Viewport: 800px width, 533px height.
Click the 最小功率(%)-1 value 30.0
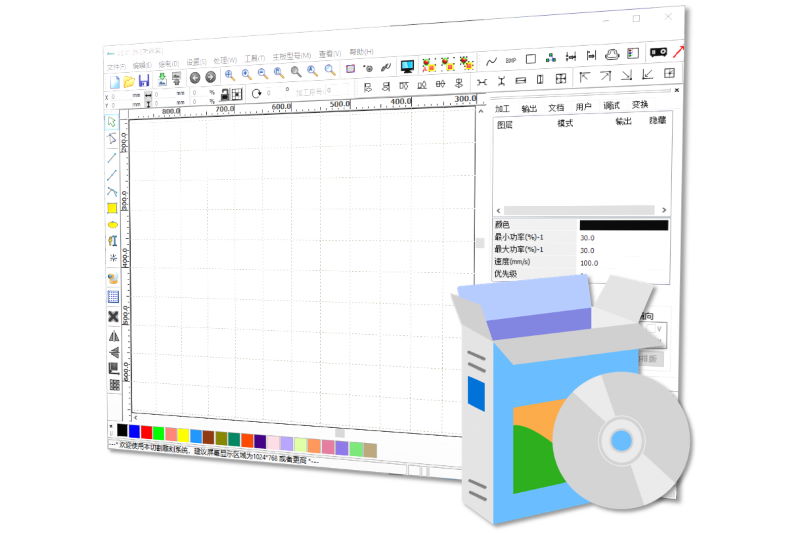(587, 238)
